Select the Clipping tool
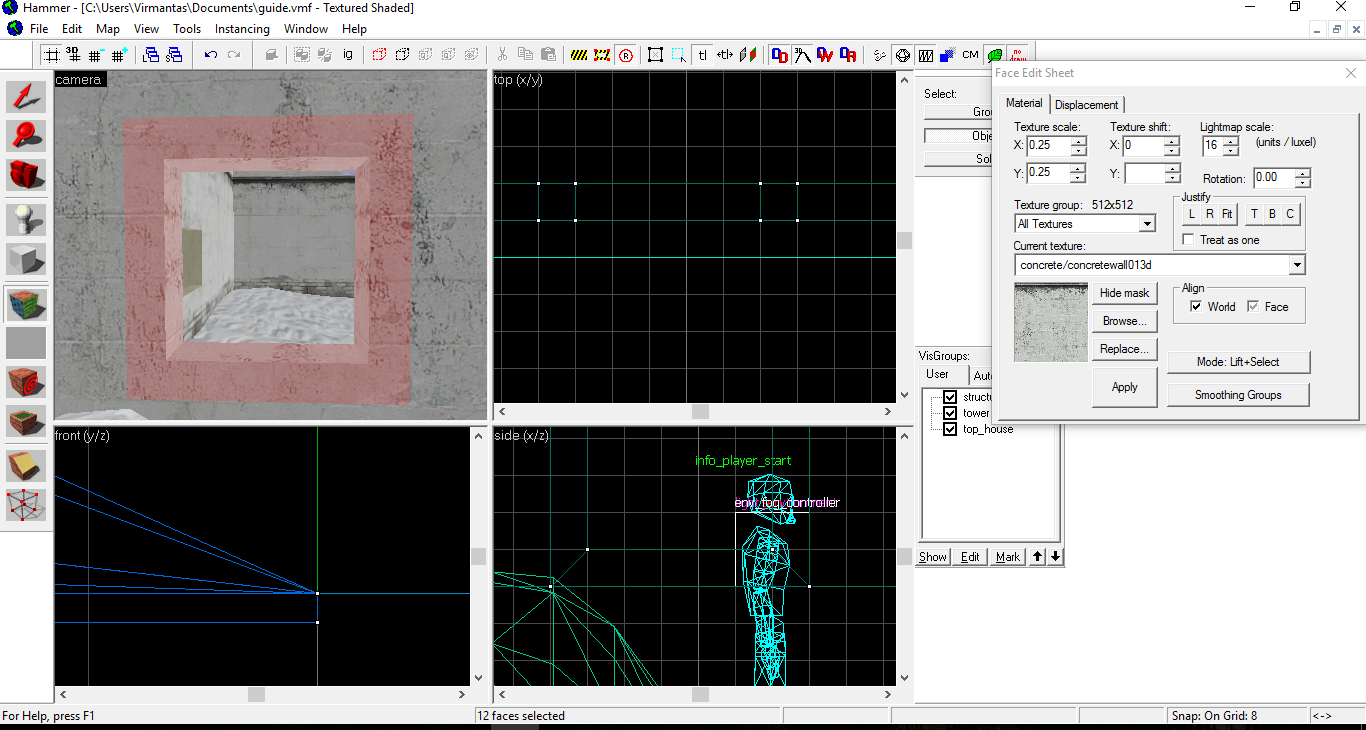This screenshot has width=1366, height=730. 27,465
